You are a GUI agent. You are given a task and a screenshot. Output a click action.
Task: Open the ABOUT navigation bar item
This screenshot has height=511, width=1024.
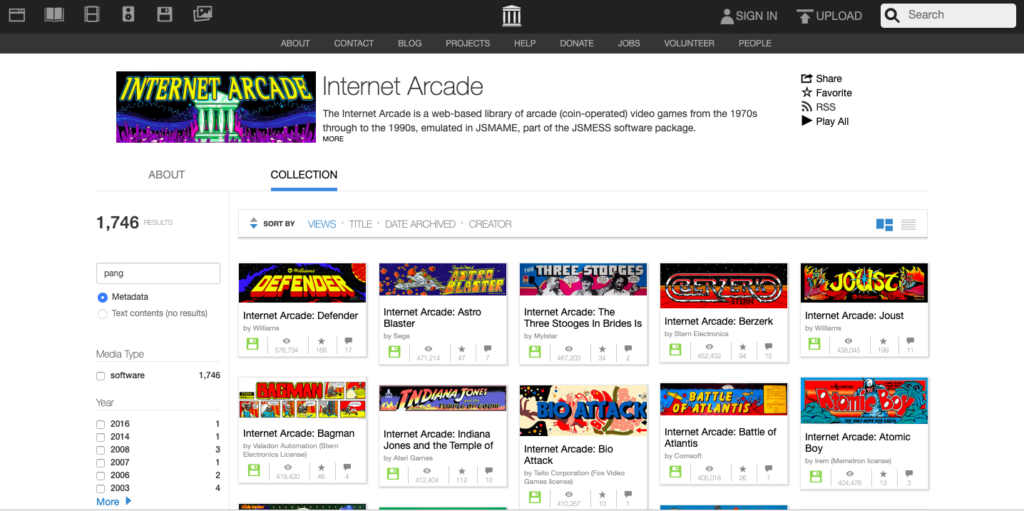[295, 43]
